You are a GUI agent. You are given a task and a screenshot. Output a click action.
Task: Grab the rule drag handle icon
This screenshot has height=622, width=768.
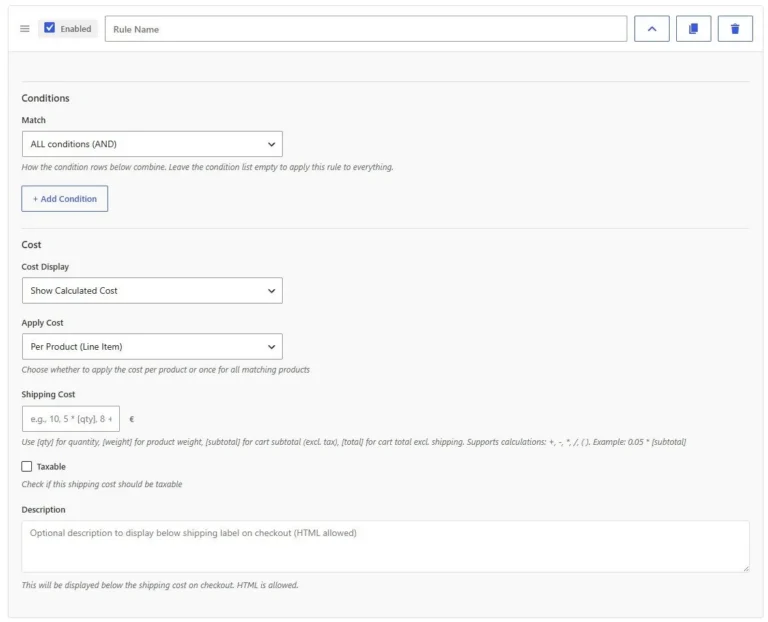[x=24, y=29]
